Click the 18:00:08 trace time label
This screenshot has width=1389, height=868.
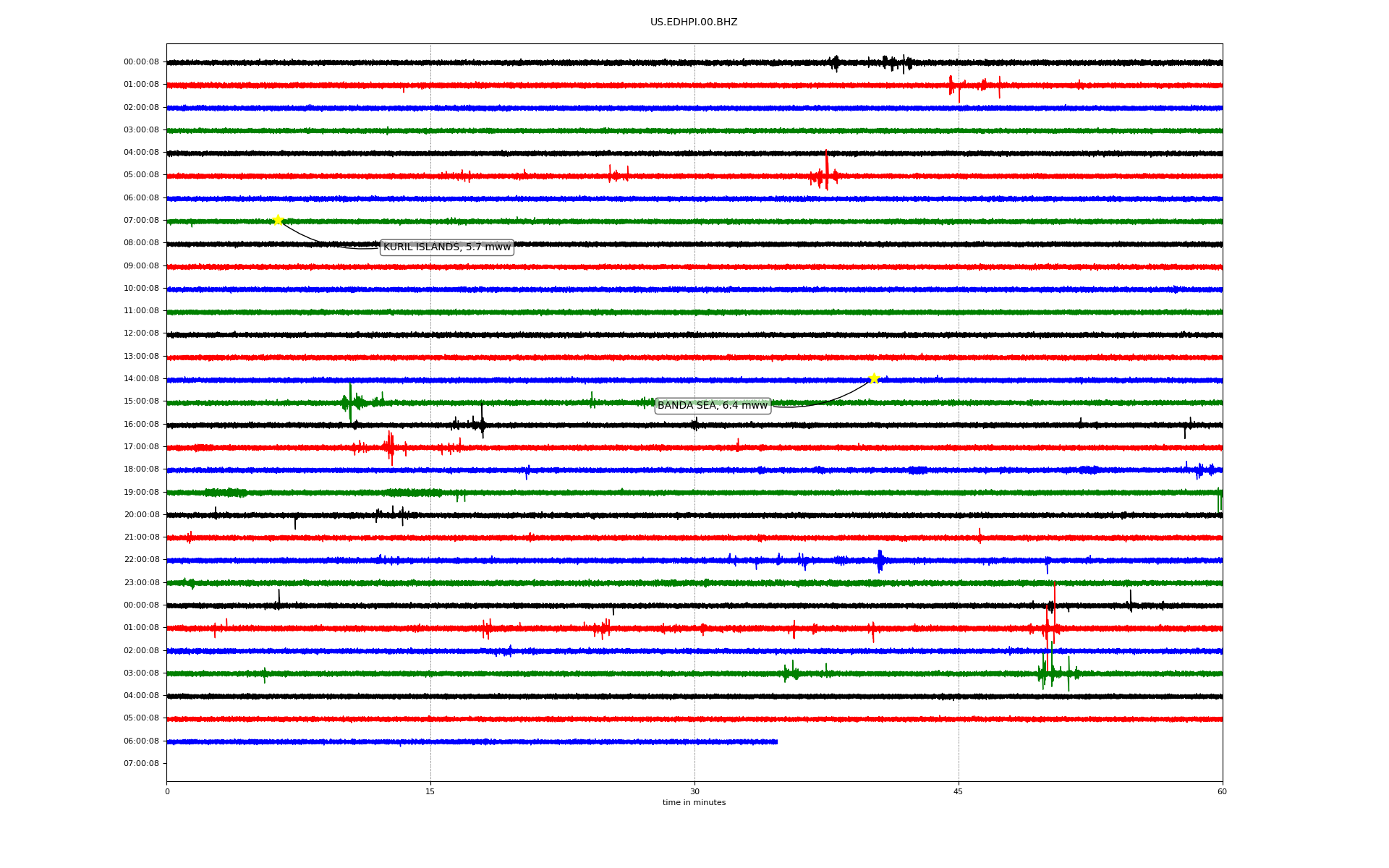point(141,469)
